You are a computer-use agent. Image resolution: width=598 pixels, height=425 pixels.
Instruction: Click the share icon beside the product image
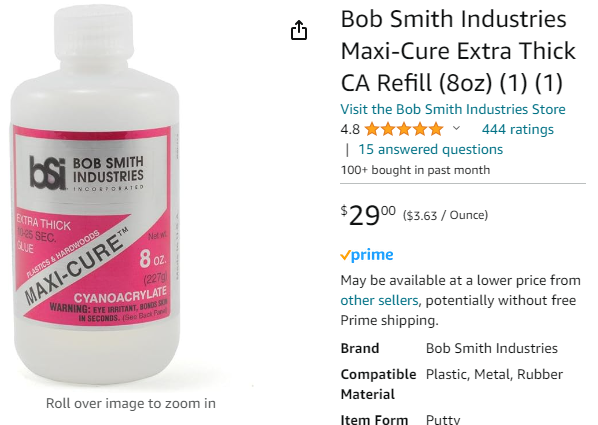point(299,30)
